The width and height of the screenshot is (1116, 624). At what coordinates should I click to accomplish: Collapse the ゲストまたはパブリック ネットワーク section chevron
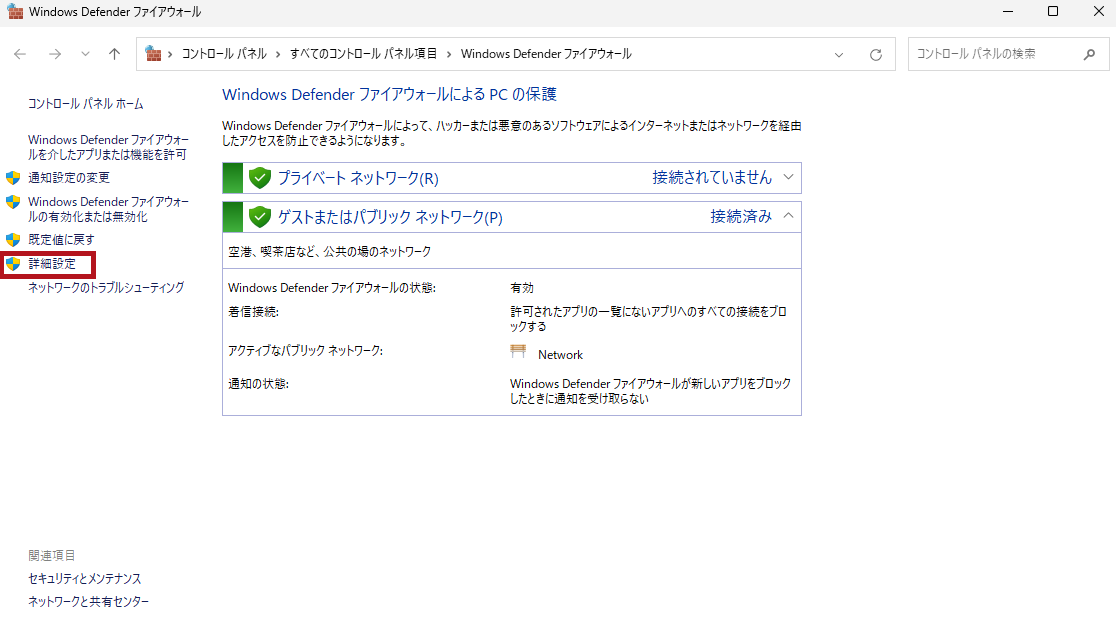click(788, 216)
